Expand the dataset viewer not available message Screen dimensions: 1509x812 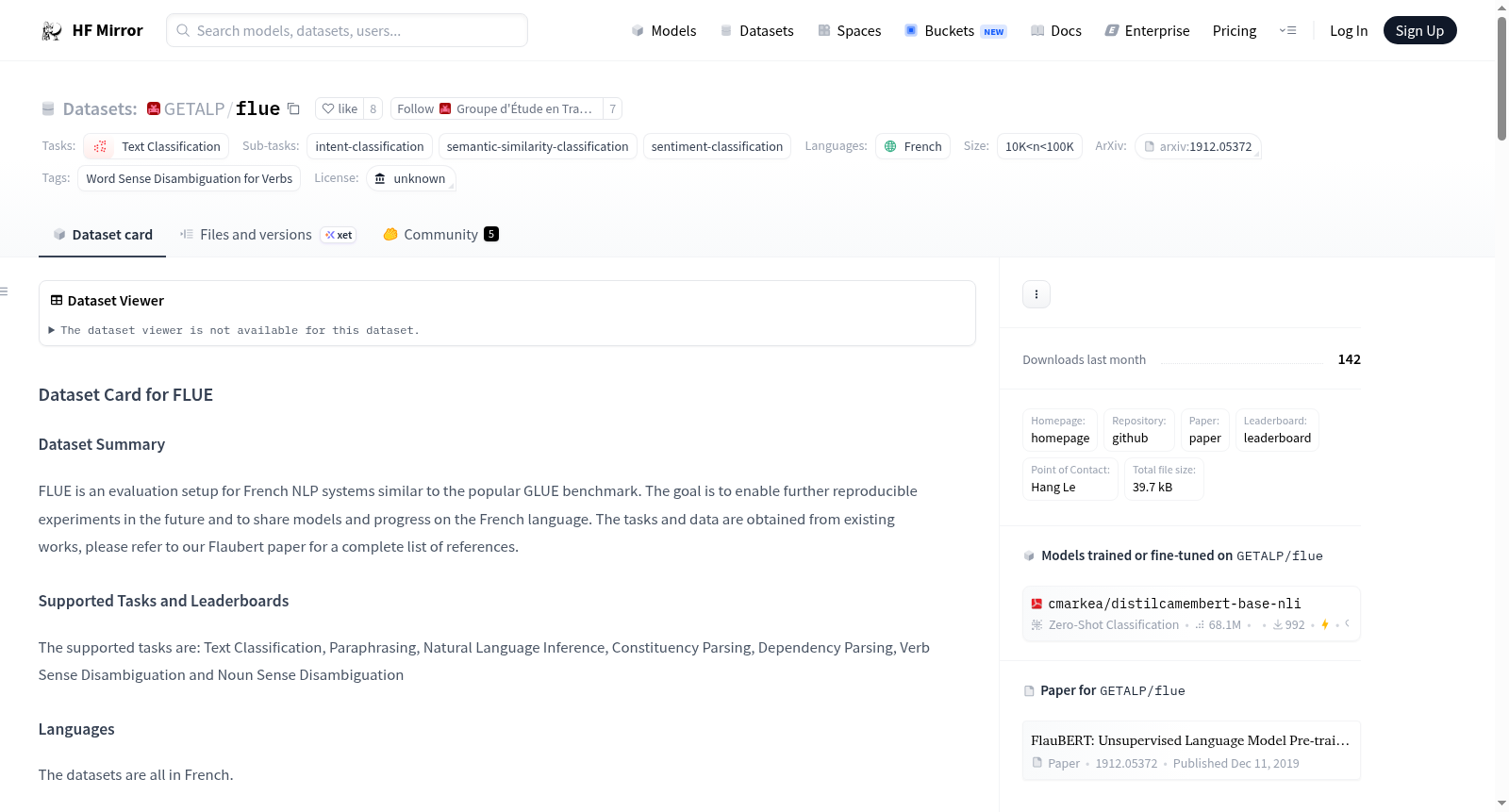234,330
